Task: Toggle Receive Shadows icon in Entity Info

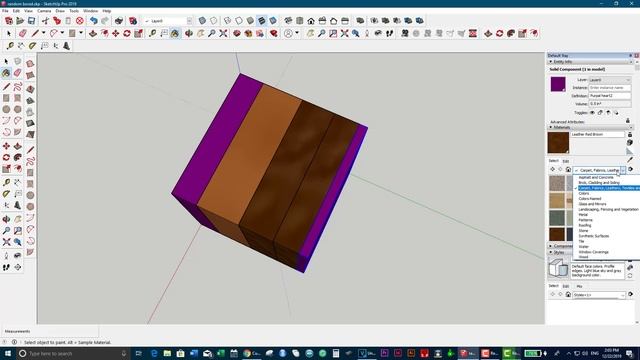Action: tap(608, 113)
